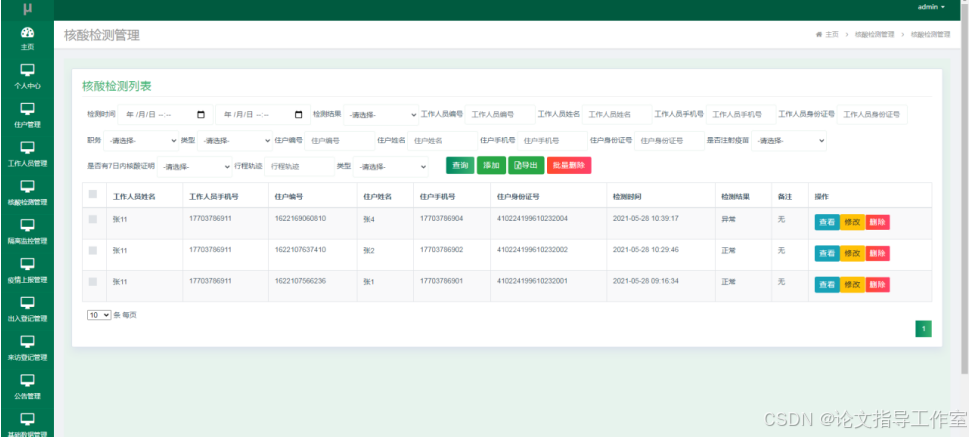
Task: Click the 查询 search button
Action: pos(460,165)
